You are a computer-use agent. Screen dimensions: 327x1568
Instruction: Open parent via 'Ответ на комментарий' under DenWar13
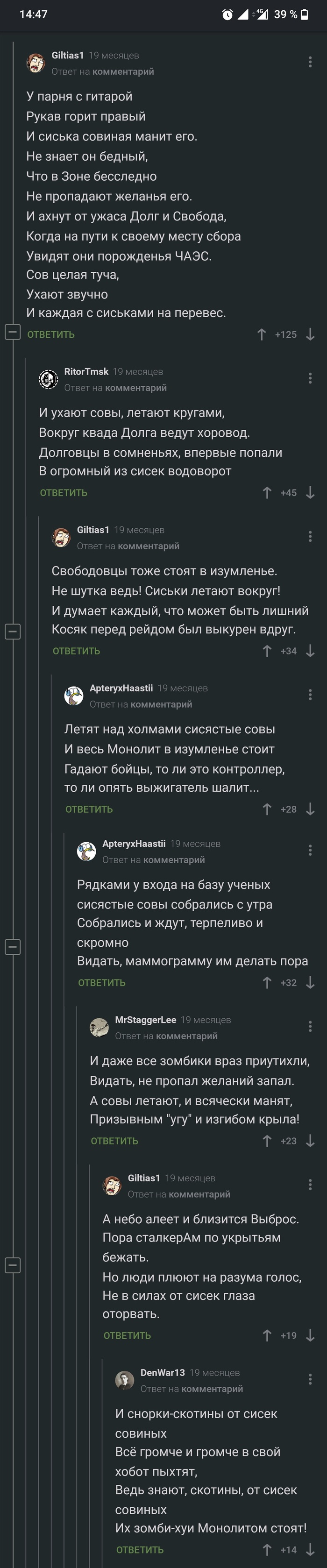tap(191, 1389)
